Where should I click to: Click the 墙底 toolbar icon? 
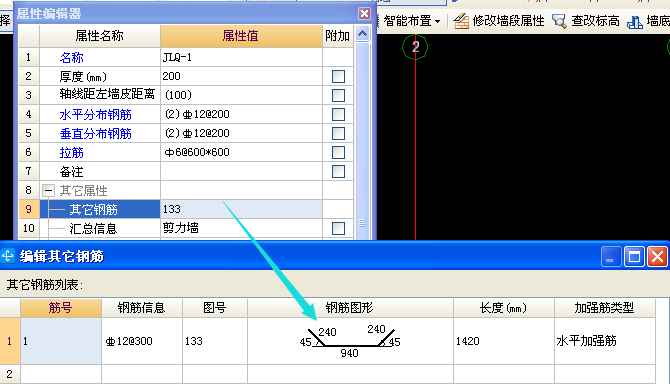point(635,21)
